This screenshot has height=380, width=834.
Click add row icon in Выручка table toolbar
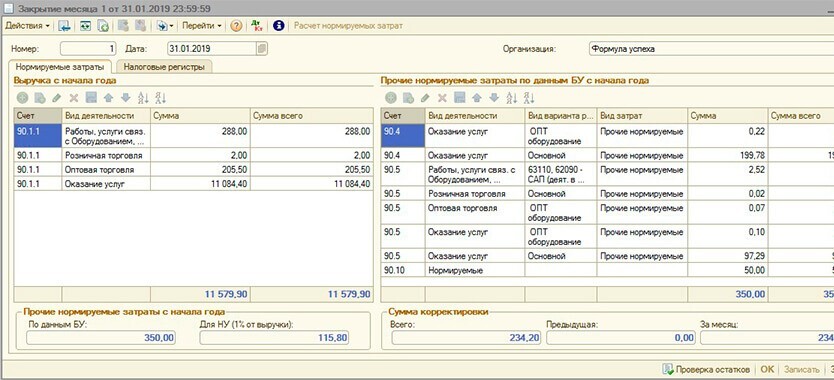click(x=22, y=98)
